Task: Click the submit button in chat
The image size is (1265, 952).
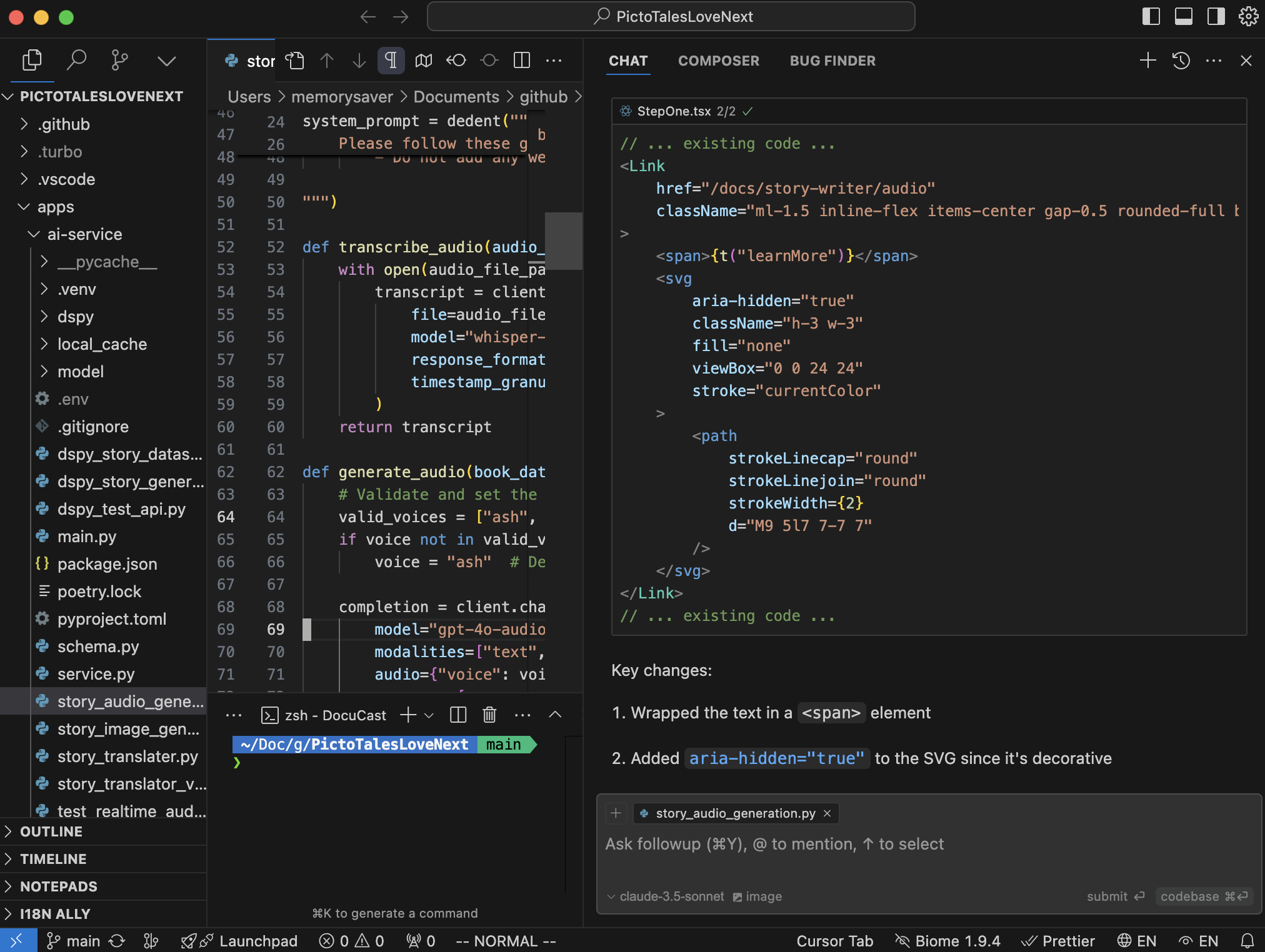Action: [x=1115, y=896]
